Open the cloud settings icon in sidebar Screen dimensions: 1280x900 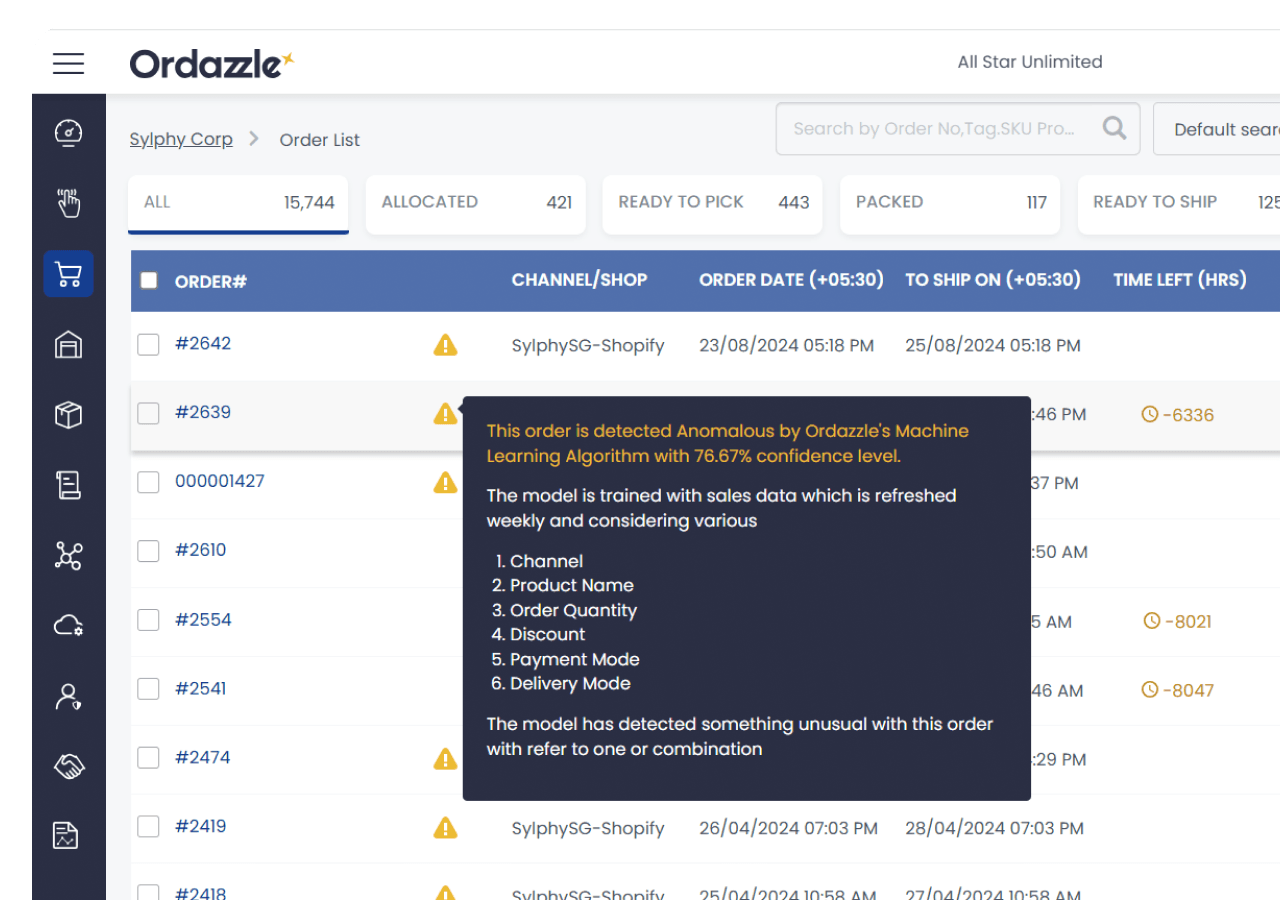68,626
